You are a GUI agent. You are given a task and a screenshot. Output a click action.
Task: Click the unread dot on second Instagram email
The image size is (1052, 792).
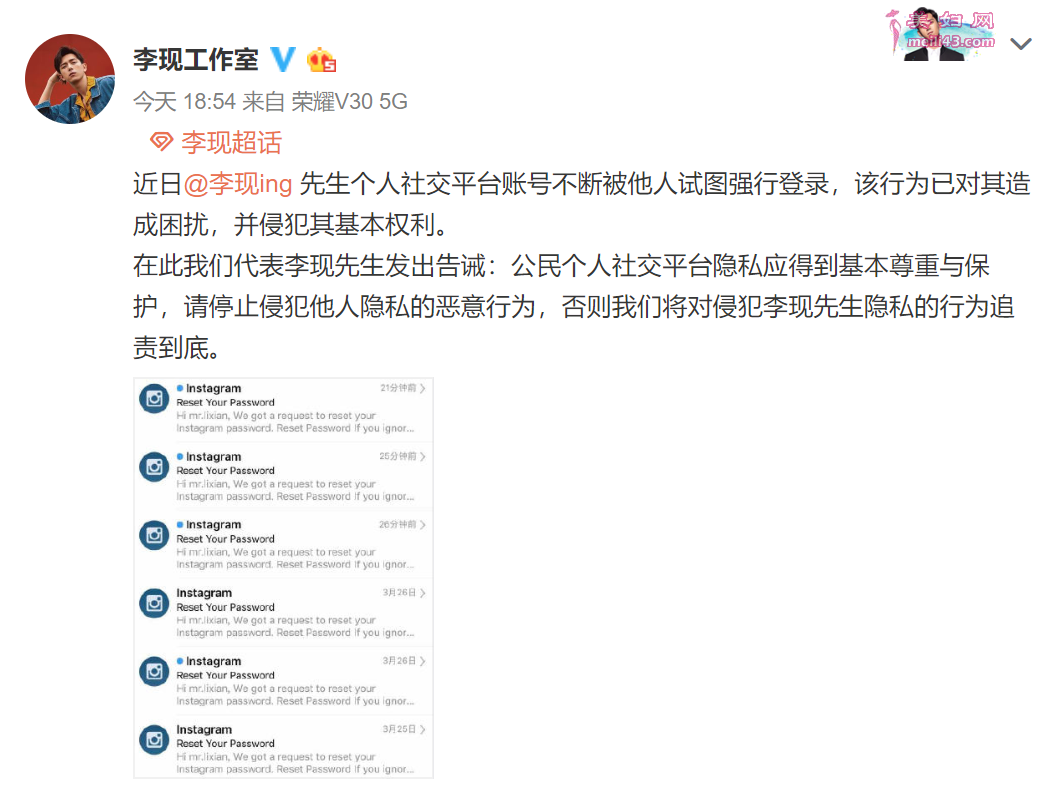click(x=180, y=456)
